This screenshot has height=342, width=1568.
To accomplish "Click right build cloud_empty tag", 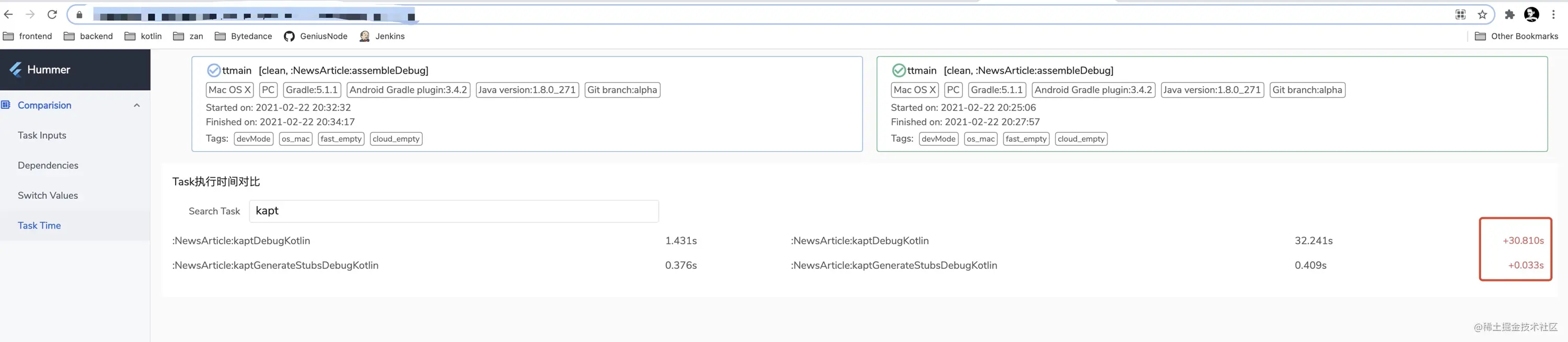I will (1081, 139).
